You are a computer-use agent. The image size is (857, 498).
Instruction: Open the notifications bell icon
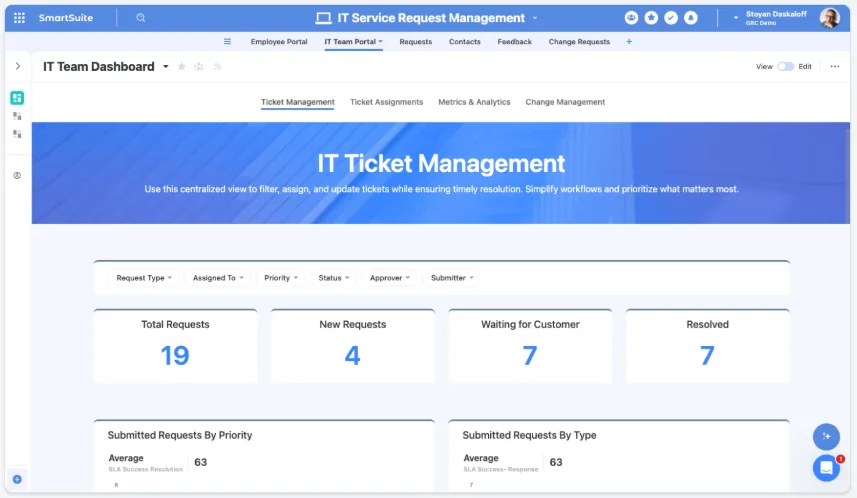691,17
